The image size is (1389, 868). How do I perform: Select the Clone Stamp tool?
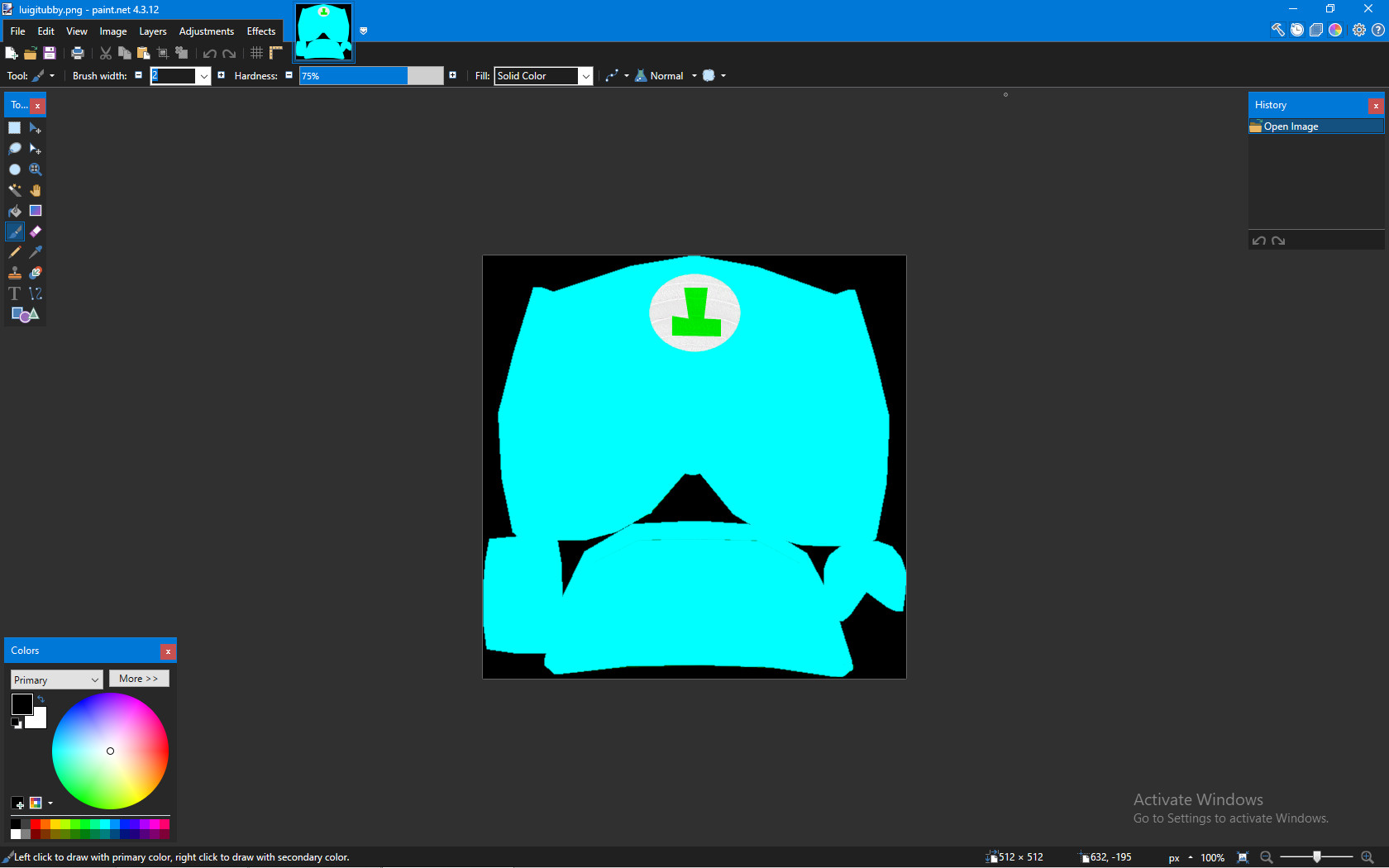click(x=15, y=273)
